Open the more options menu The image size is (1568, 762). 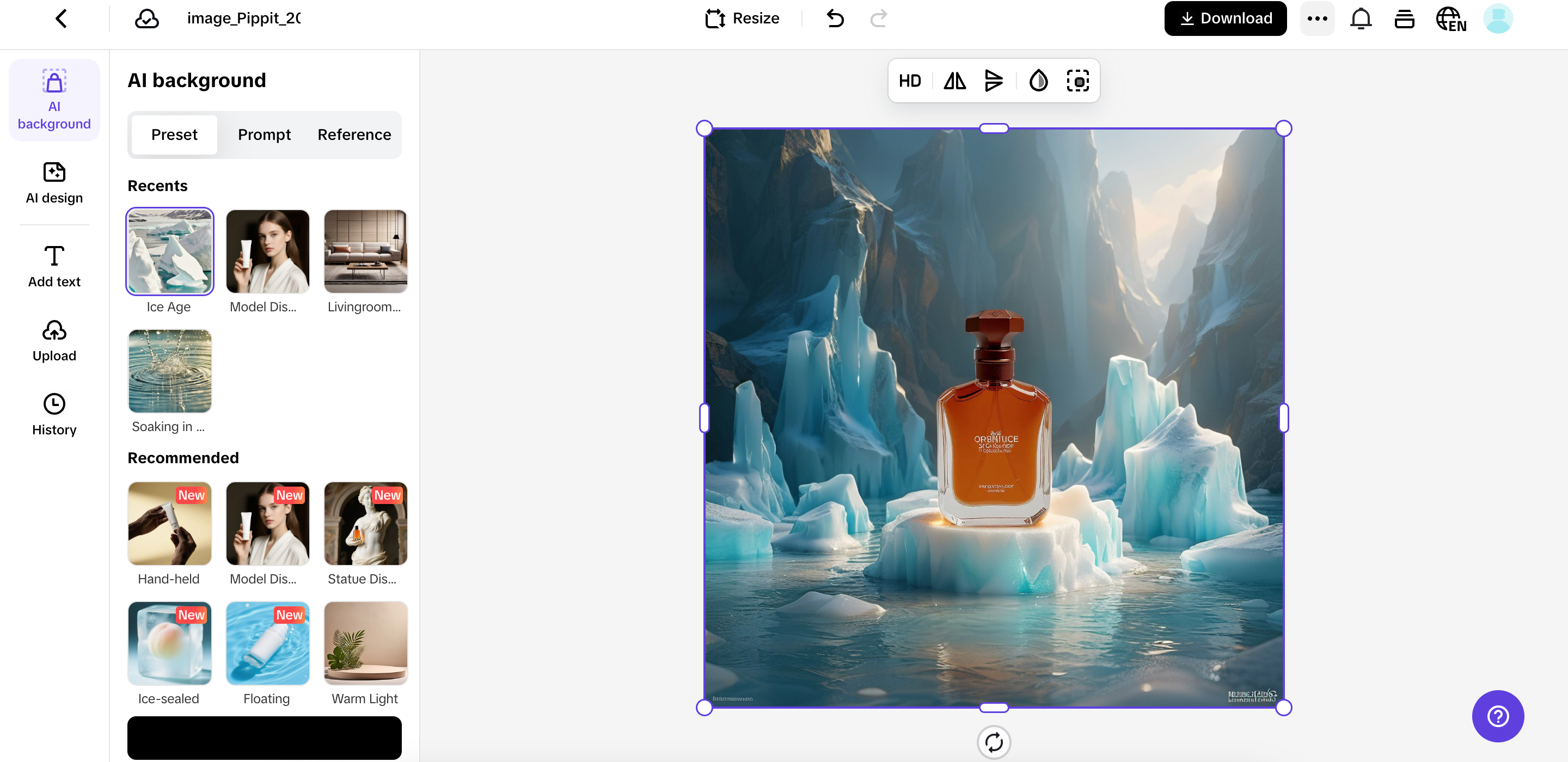click(1317, 19)
